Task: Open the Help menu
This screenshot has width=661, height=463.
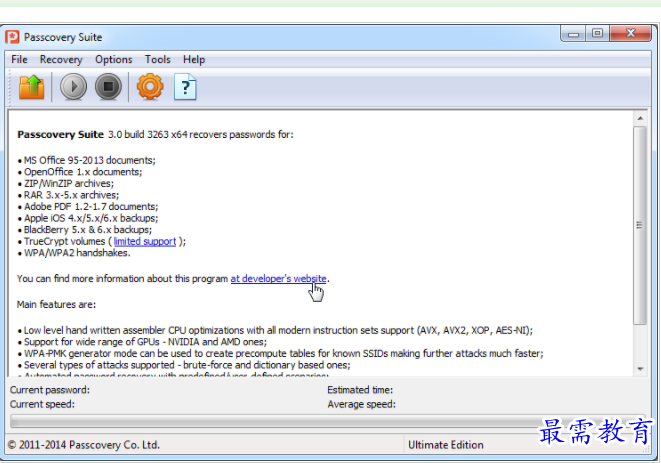Action: [x=194, y=59]
